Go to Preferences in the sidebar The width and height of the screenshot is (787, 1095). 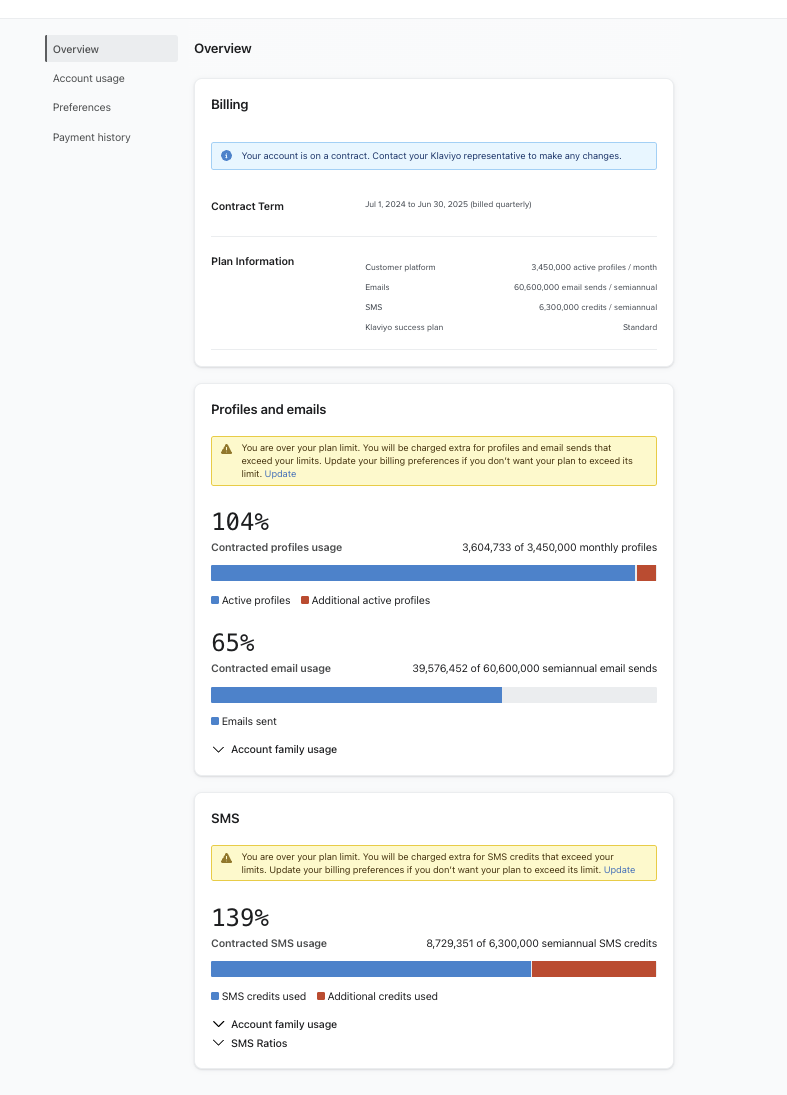click(82, 107)
